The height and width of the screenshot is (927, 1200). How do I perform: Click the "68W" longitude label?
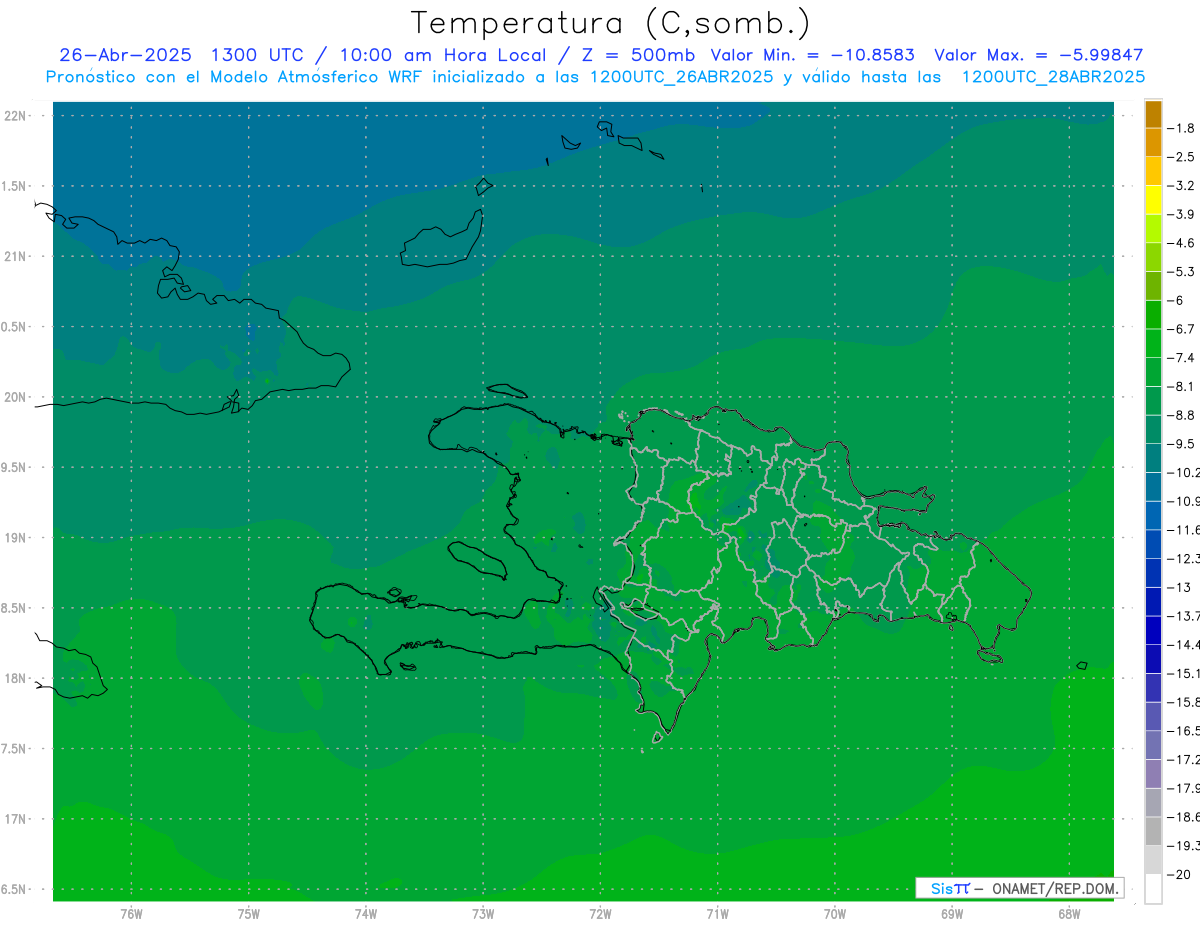(x=1069, y=914)
